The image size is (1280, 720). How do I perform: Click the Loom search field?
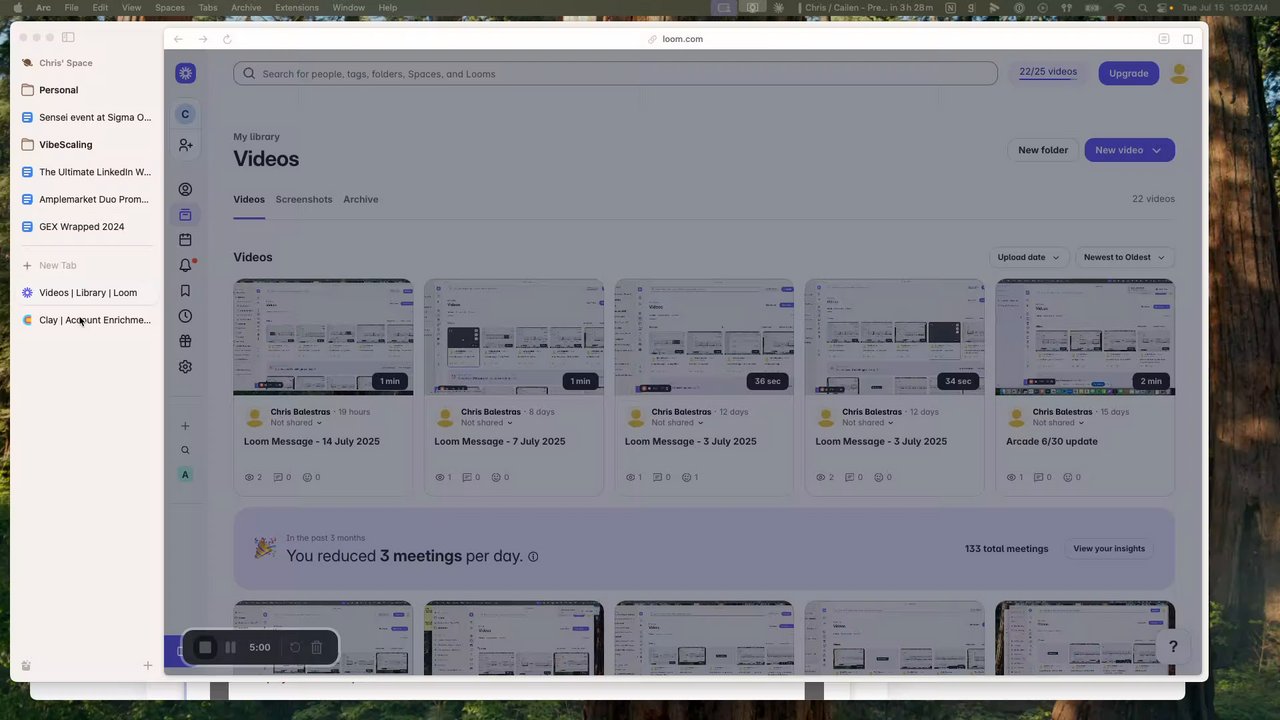615,74
